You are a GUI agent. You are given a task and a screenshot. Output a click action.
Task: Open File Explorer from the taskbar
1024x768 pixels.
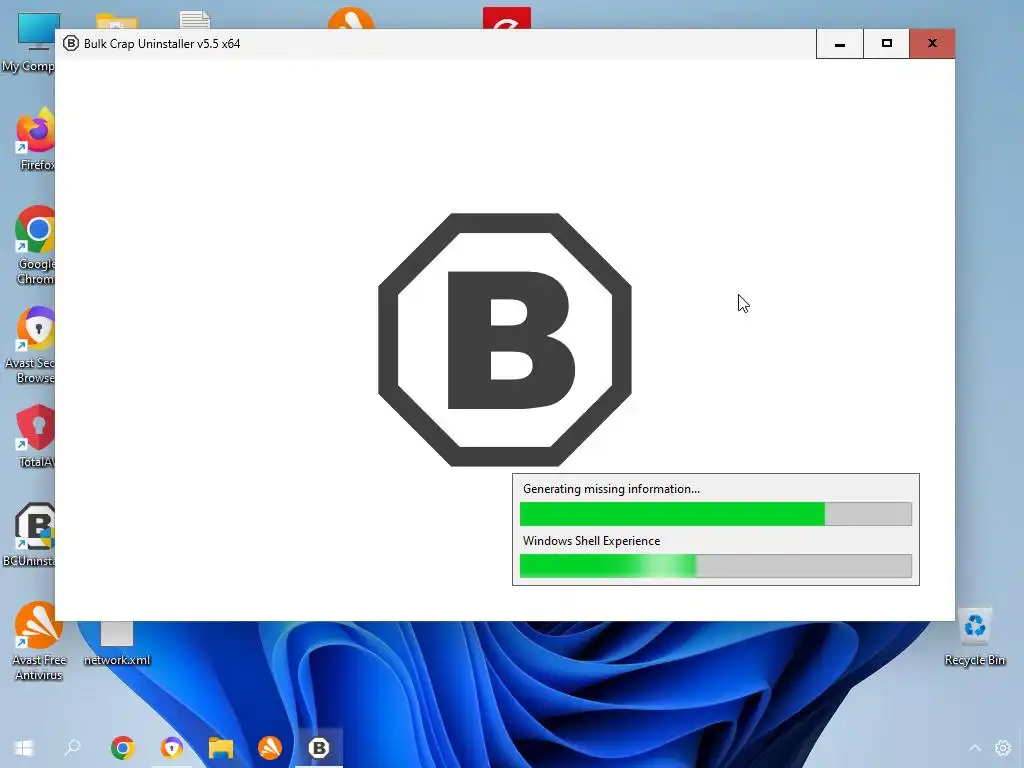[221, 748]
